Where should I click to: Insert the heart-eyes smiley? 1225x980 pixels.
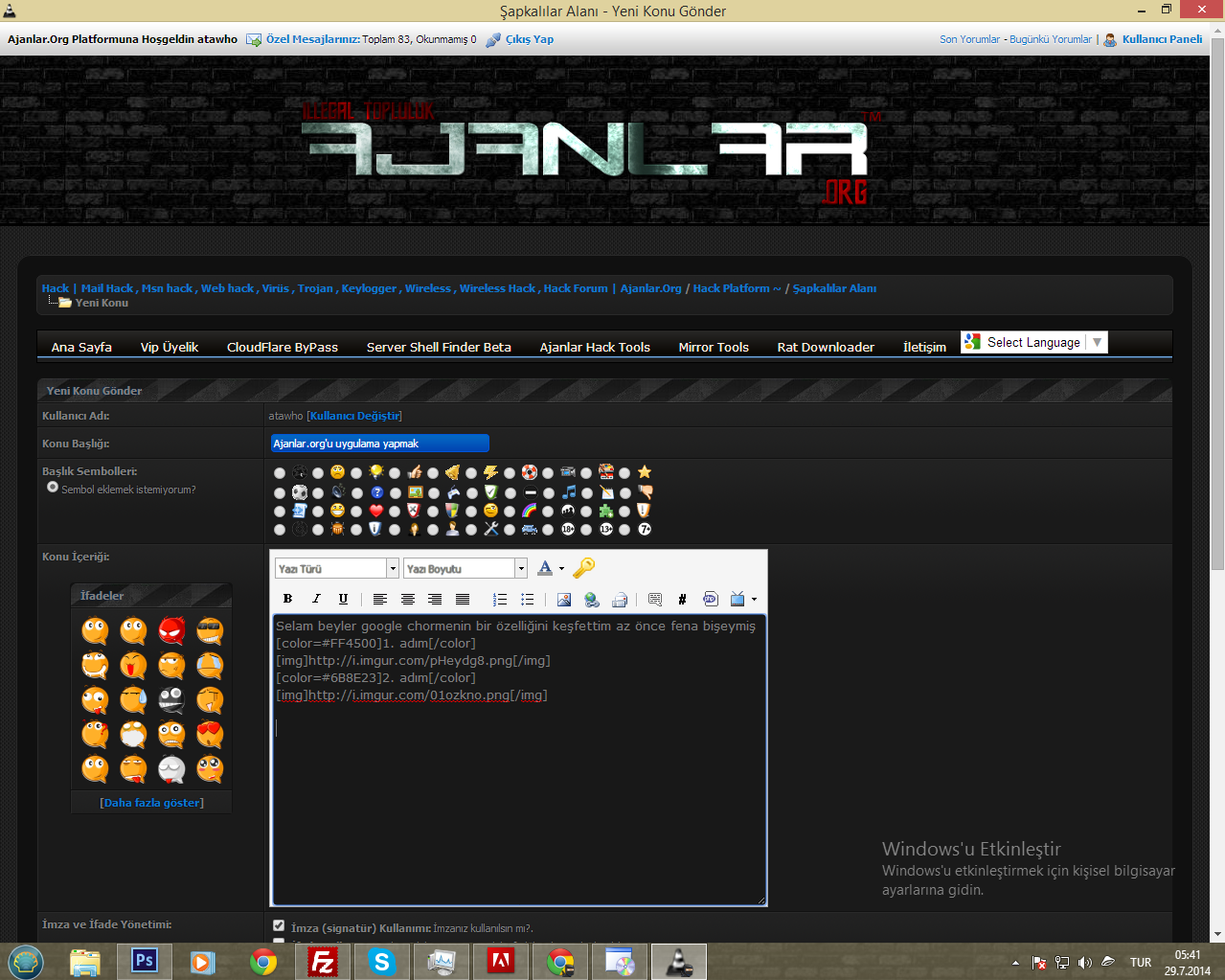210,734
